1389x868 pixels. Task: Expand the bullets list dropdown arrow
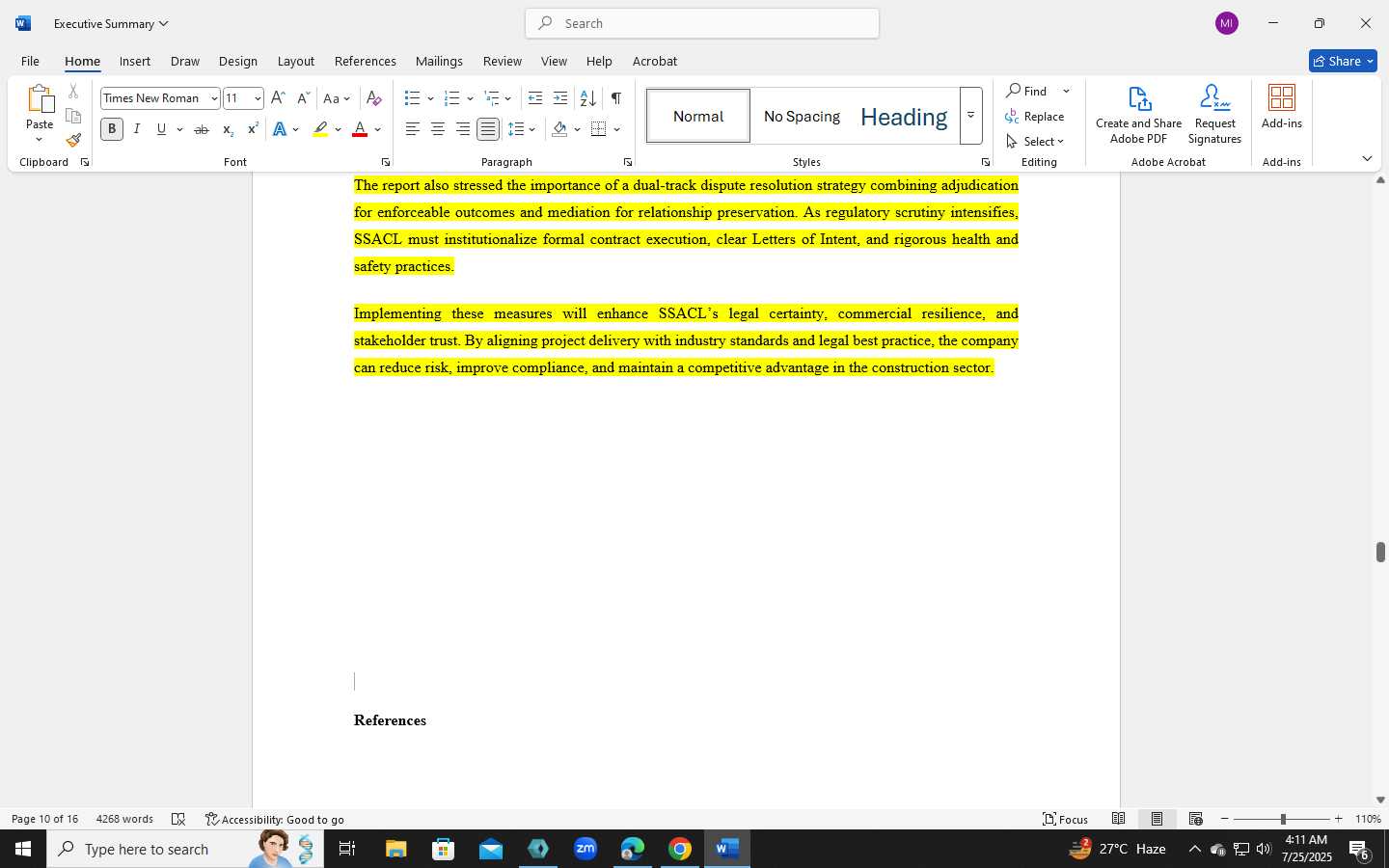tap(430, 98)
